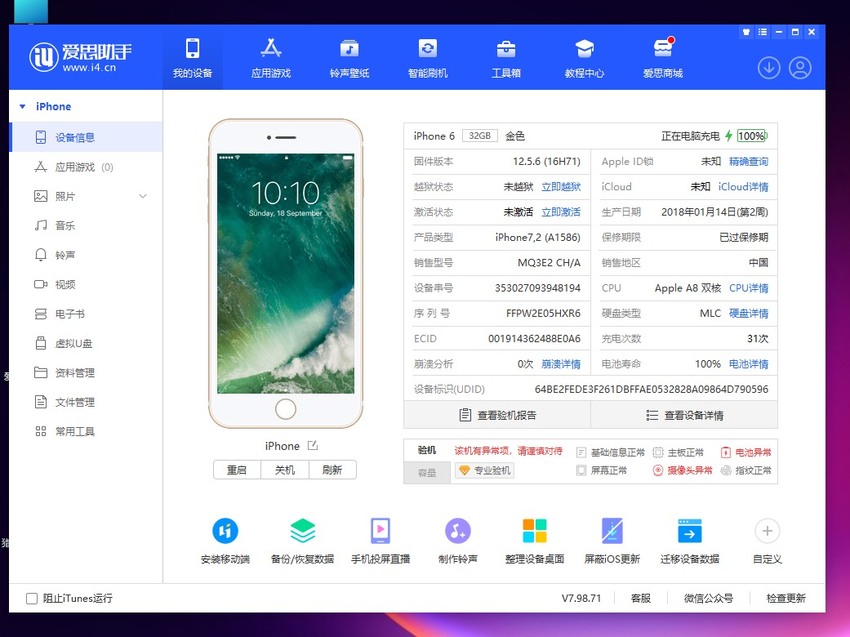The height and width of the screenshot is (637, 850).
Task: Click the 摄像头异常 status item
Action: click(x=682, y=471)
